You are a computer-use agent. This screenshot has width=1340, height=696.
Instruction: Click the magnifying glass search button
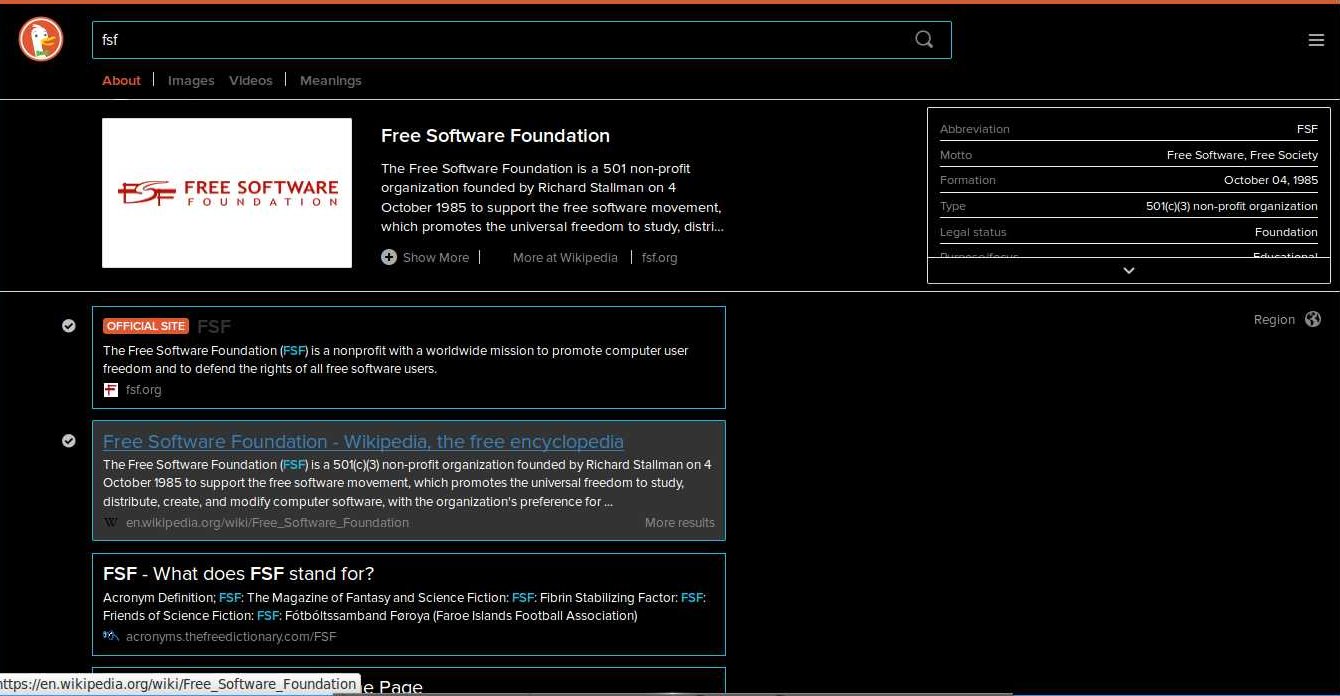tap(924, 39)
